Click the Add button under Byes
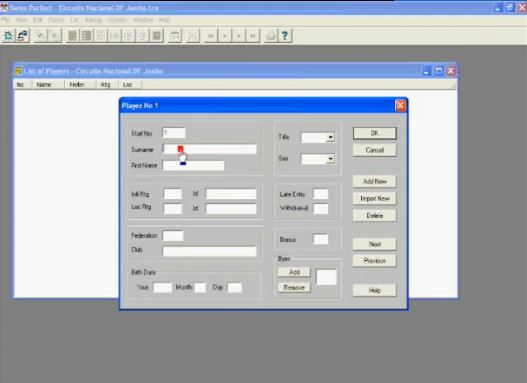 tap(294, 272)
